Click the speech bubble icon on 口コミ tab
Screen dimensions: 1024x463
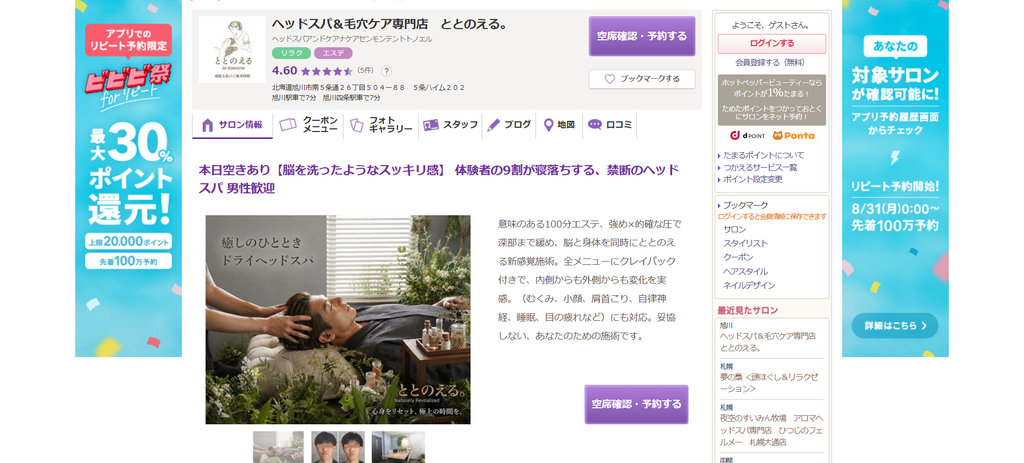594,125
